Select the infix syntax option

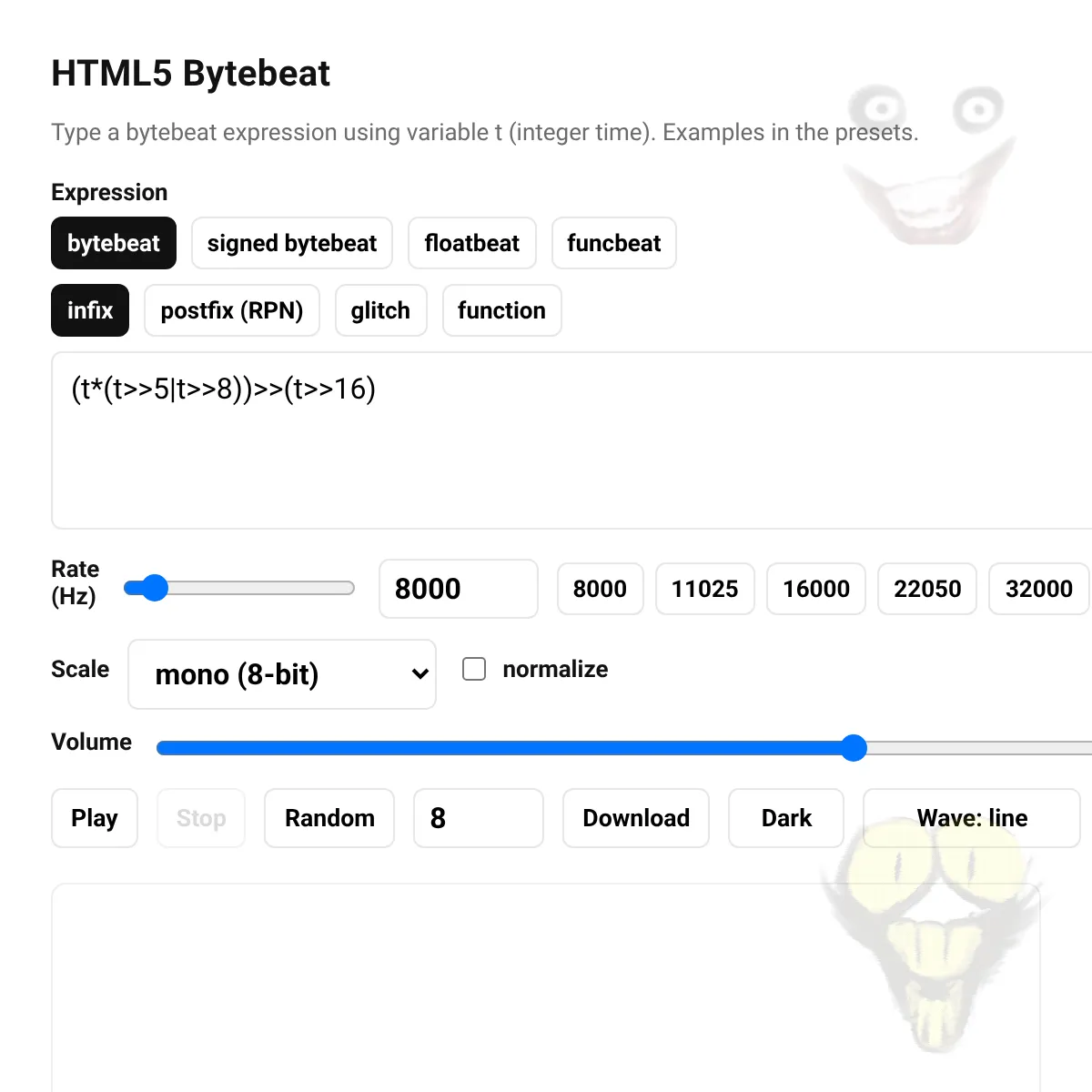pyautogui.click(x=90, y=310)
